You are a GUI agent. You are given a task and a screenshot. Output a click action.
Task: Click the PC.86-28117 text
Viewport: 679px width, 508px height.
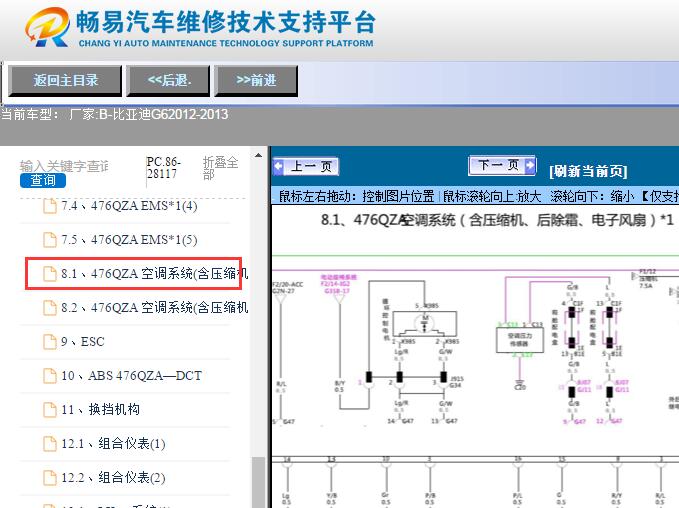pyautogui.click(x=163, y=168)
